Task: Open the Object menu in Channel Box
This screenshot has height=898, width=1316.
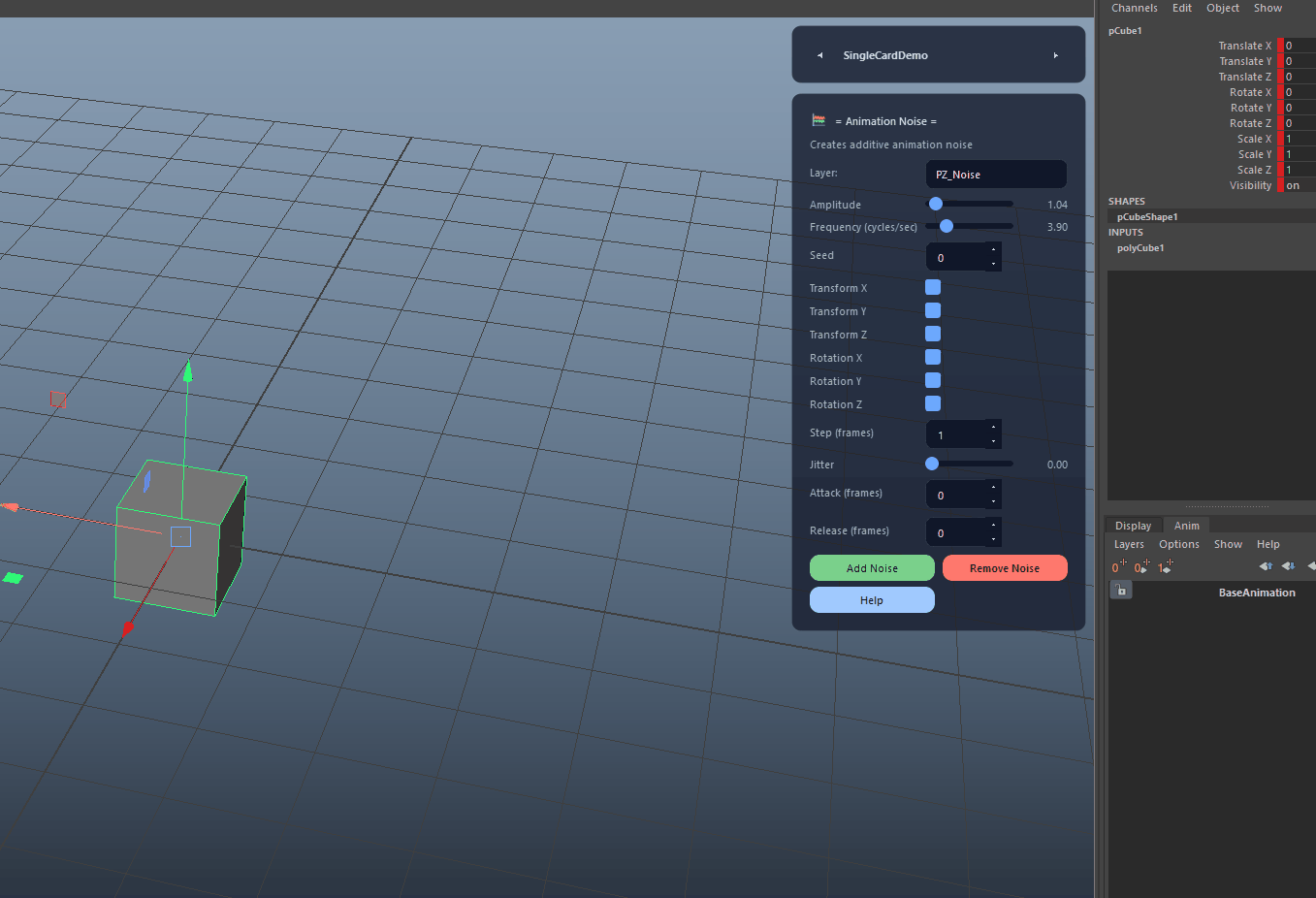Action: (x=1222, y=8)
